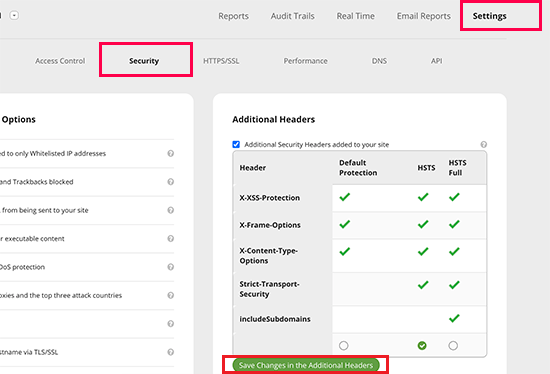Select the HSTS radio button
This screenshot has height=374, width=550.
422,346
